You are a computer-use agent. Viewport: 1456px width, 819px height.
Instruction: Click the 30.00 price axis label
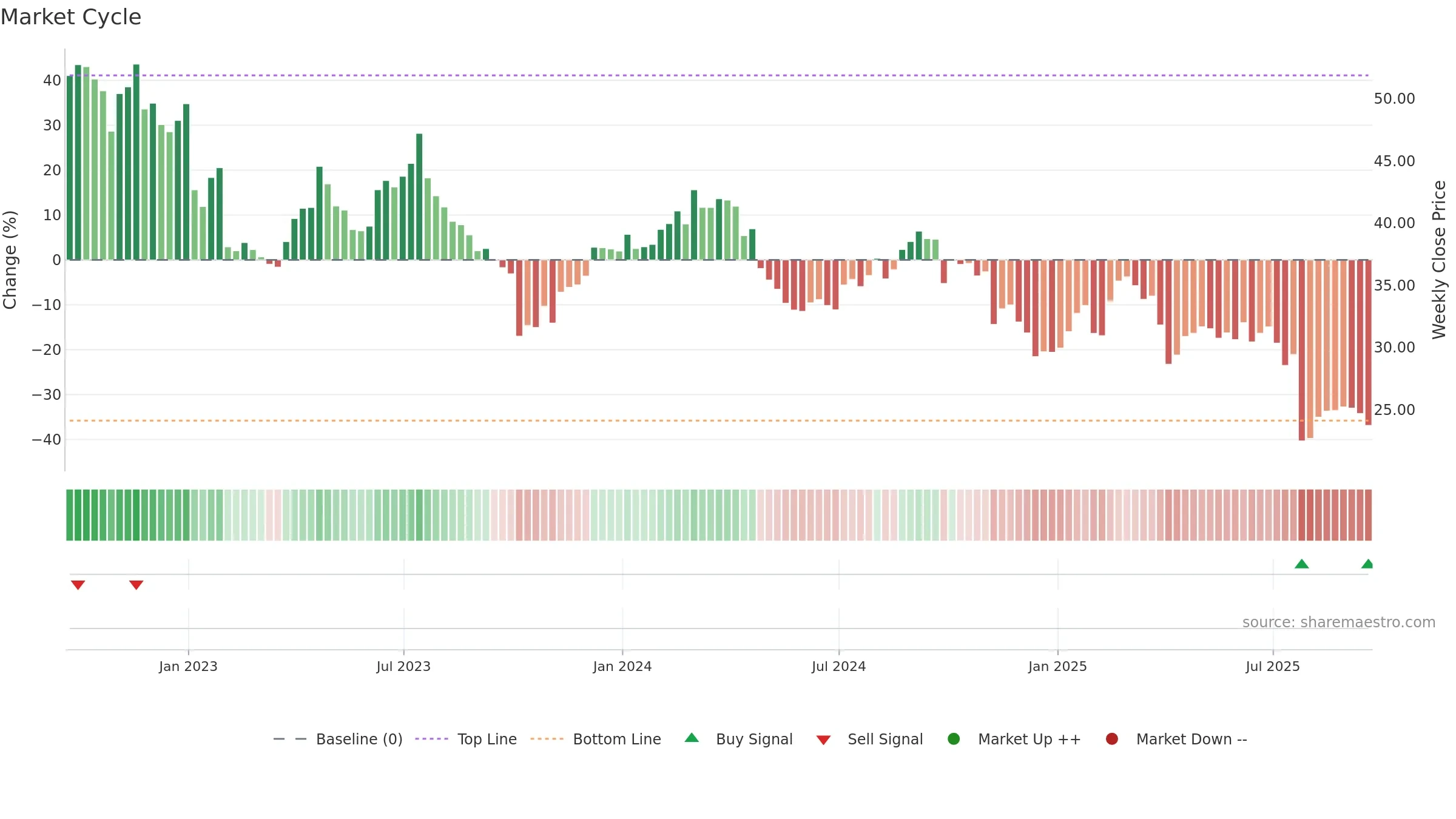pos(1394,348)
